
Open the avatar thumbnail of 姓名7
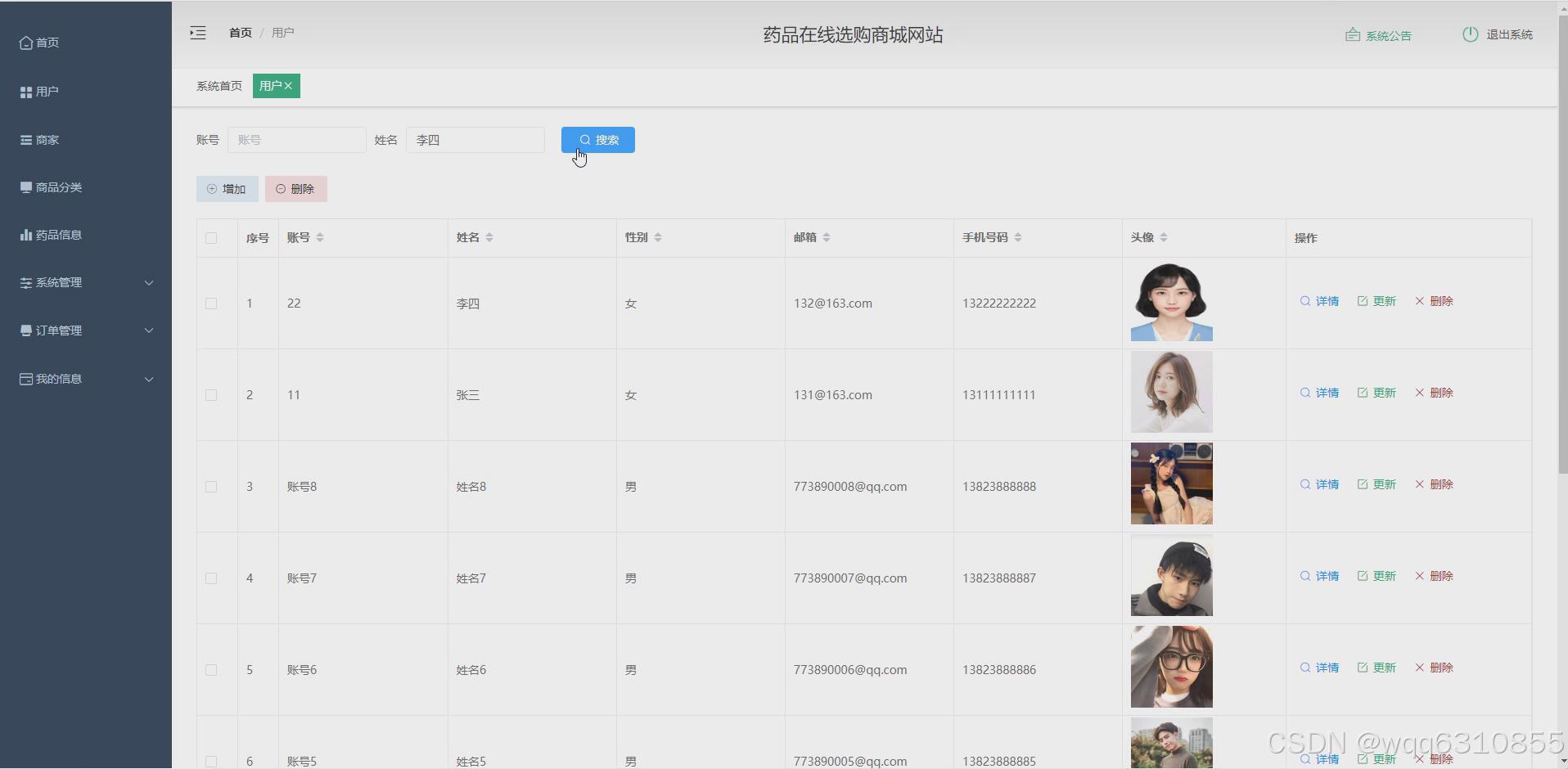coord(1172,575)
